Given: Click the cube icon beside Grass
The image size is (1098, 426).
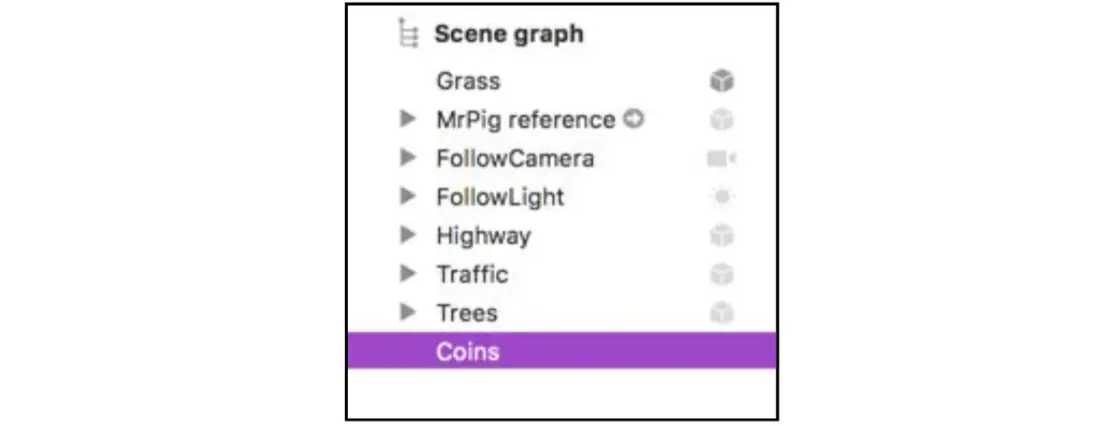Looking at the screenshot, I should [x=721, y=82].
